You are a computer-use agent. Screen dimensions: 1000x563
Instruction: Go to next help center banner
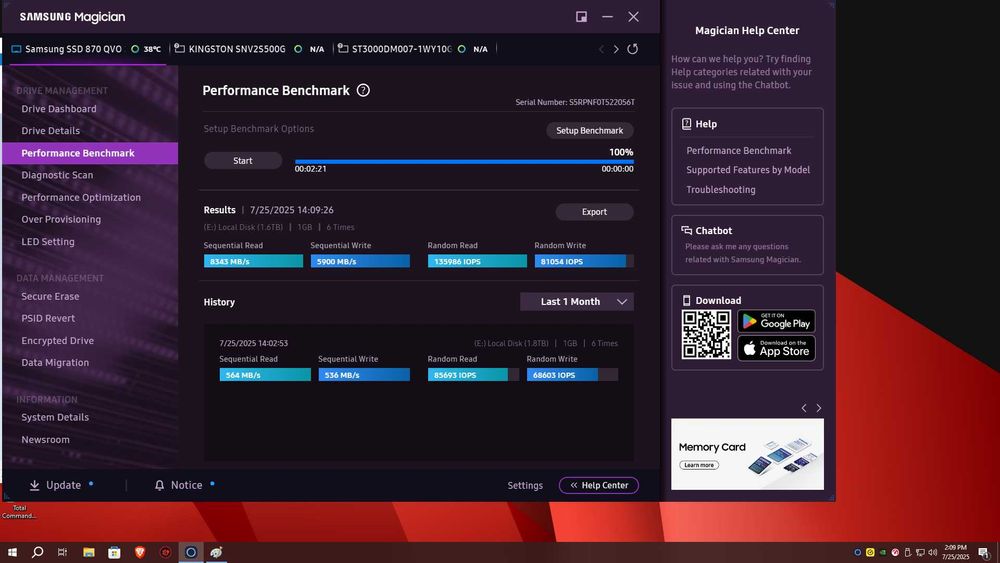pos(819,408)
